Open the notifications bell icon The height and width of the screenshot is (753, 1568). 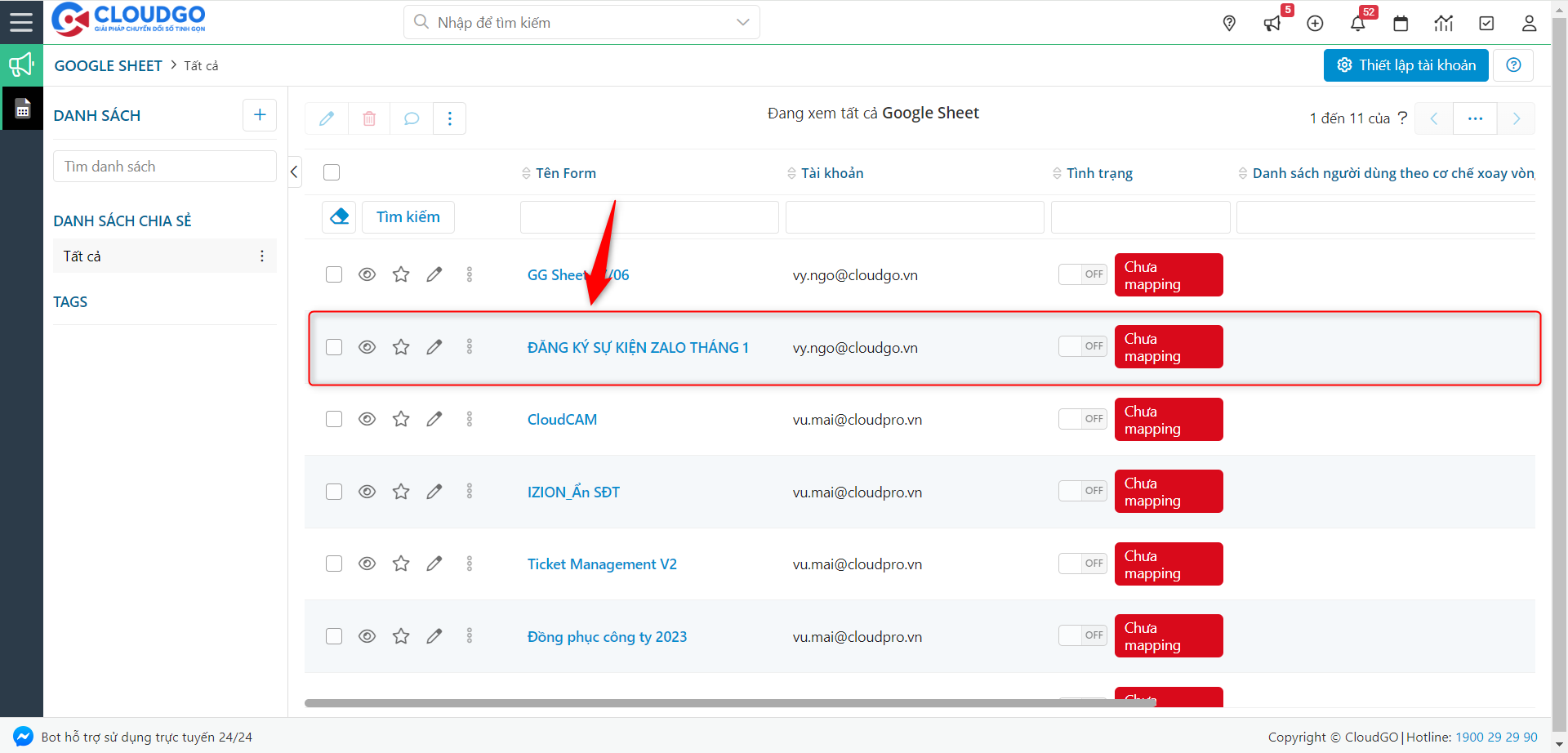coord(1357,24)
